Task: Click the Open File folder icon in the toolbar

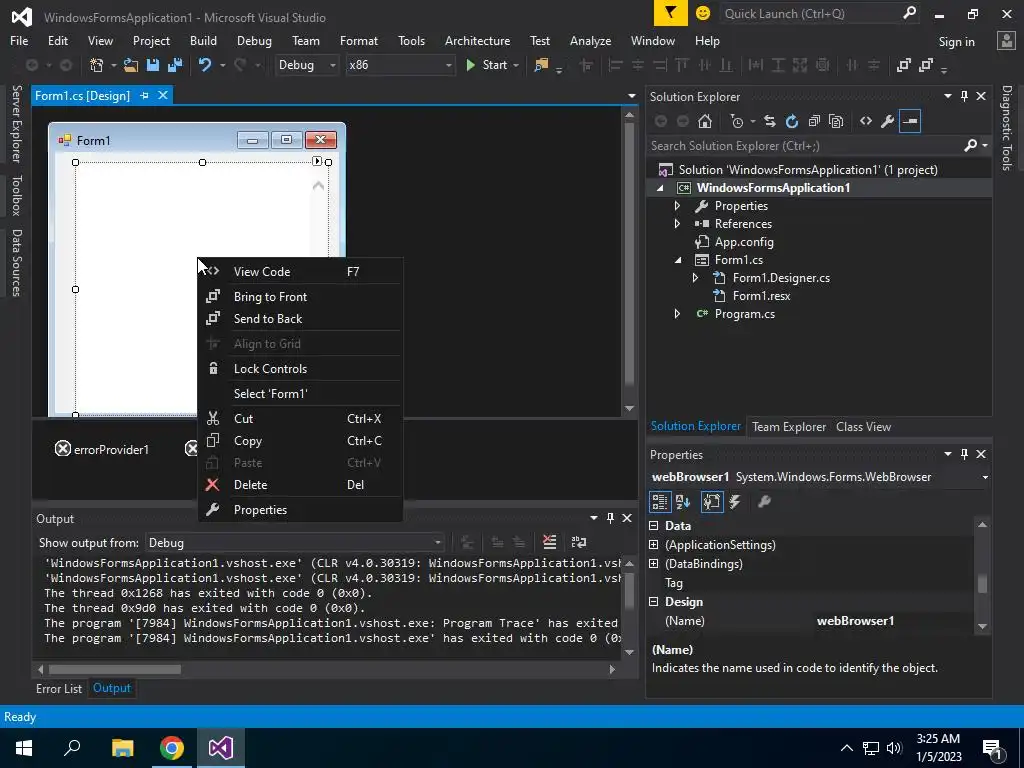Action: [131, 65]
